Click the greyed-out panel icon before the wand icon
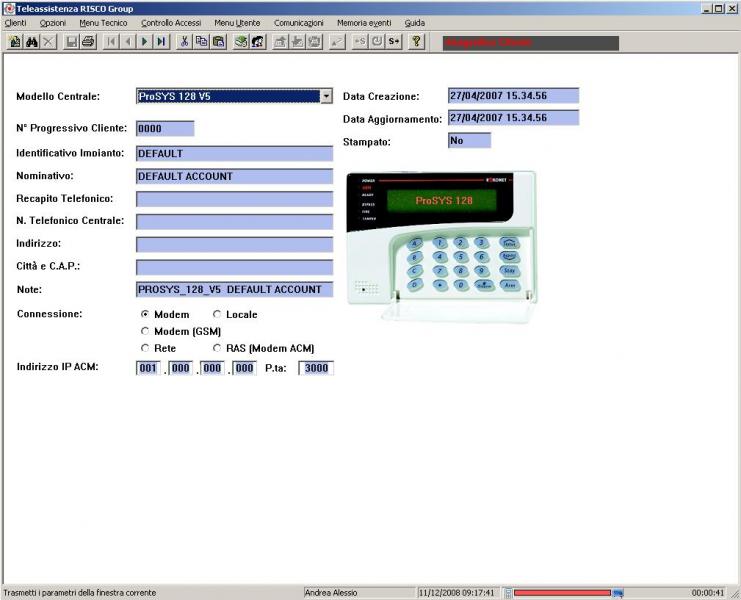 coord(314,42)
